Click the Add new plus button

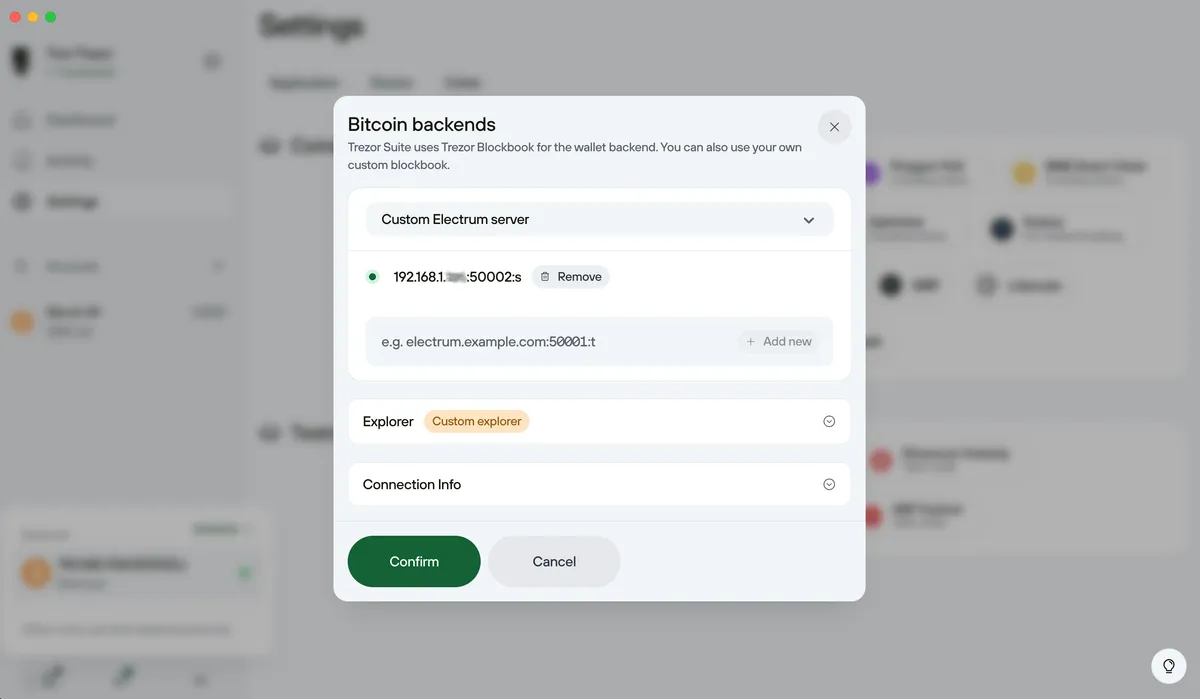[x=779, y=342]
